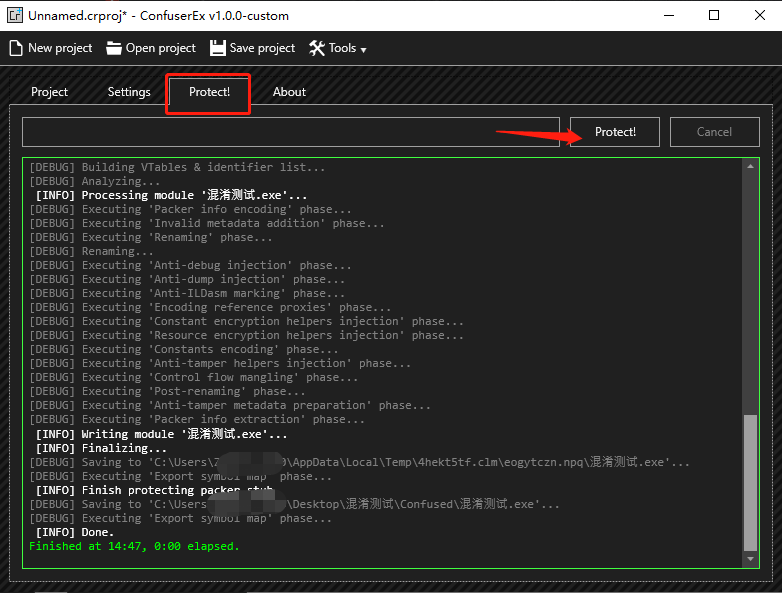
Task: Click the 'Constants encoding' phase line
Action: pyautogui.click(x=184, y=349)
